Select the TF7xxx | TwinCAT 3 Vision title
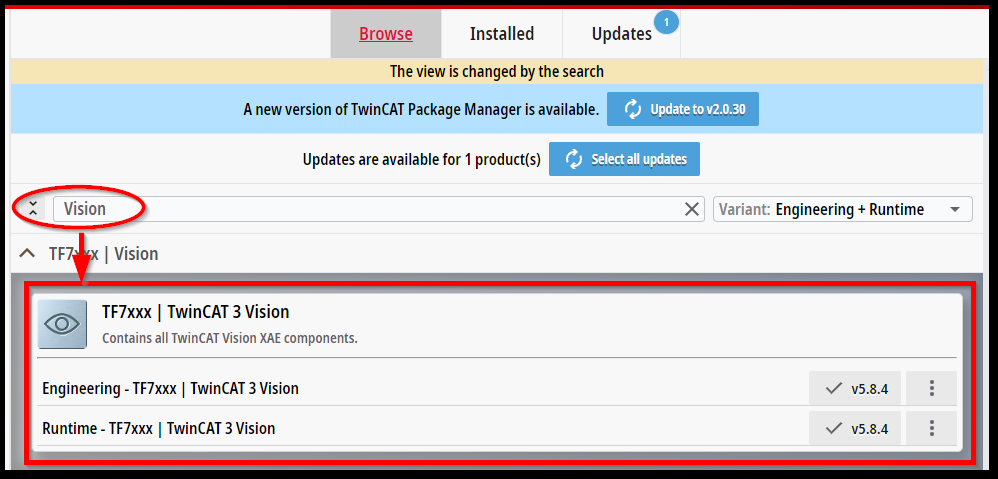The height and width of the screenshot is (479, 998). click(x=196, y=312)
